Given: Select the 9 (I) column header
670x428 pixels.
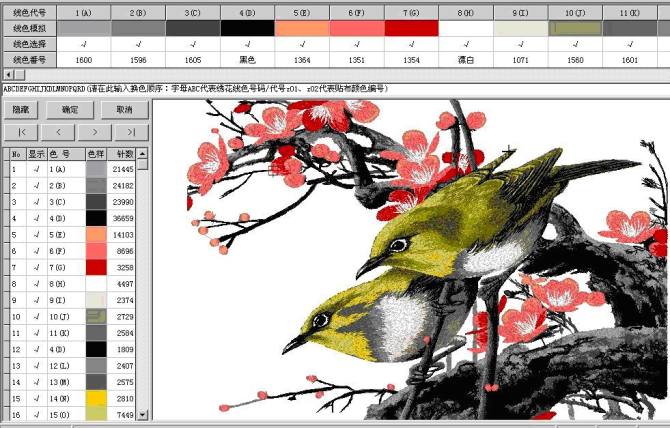Looking at the screenshot, I should tap(521, 12).
